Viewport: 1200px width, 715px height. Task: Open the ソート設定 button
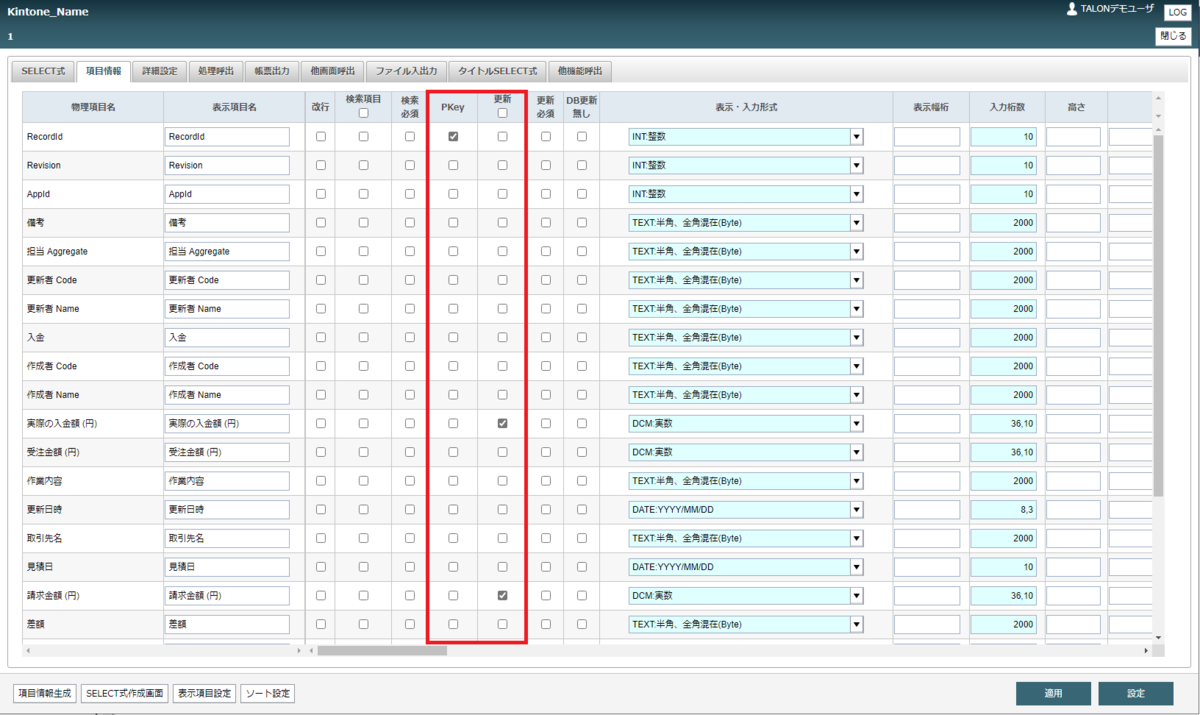pyautogui.click(x=268, y=693)
